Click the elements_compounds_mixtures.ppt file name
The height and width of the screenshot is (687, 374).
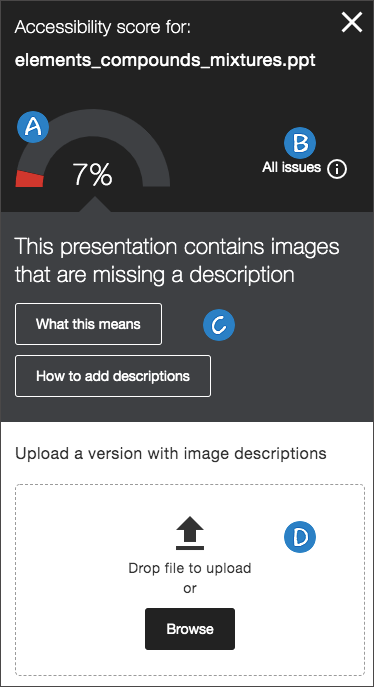pyautogui.click(x=165, y=60)
